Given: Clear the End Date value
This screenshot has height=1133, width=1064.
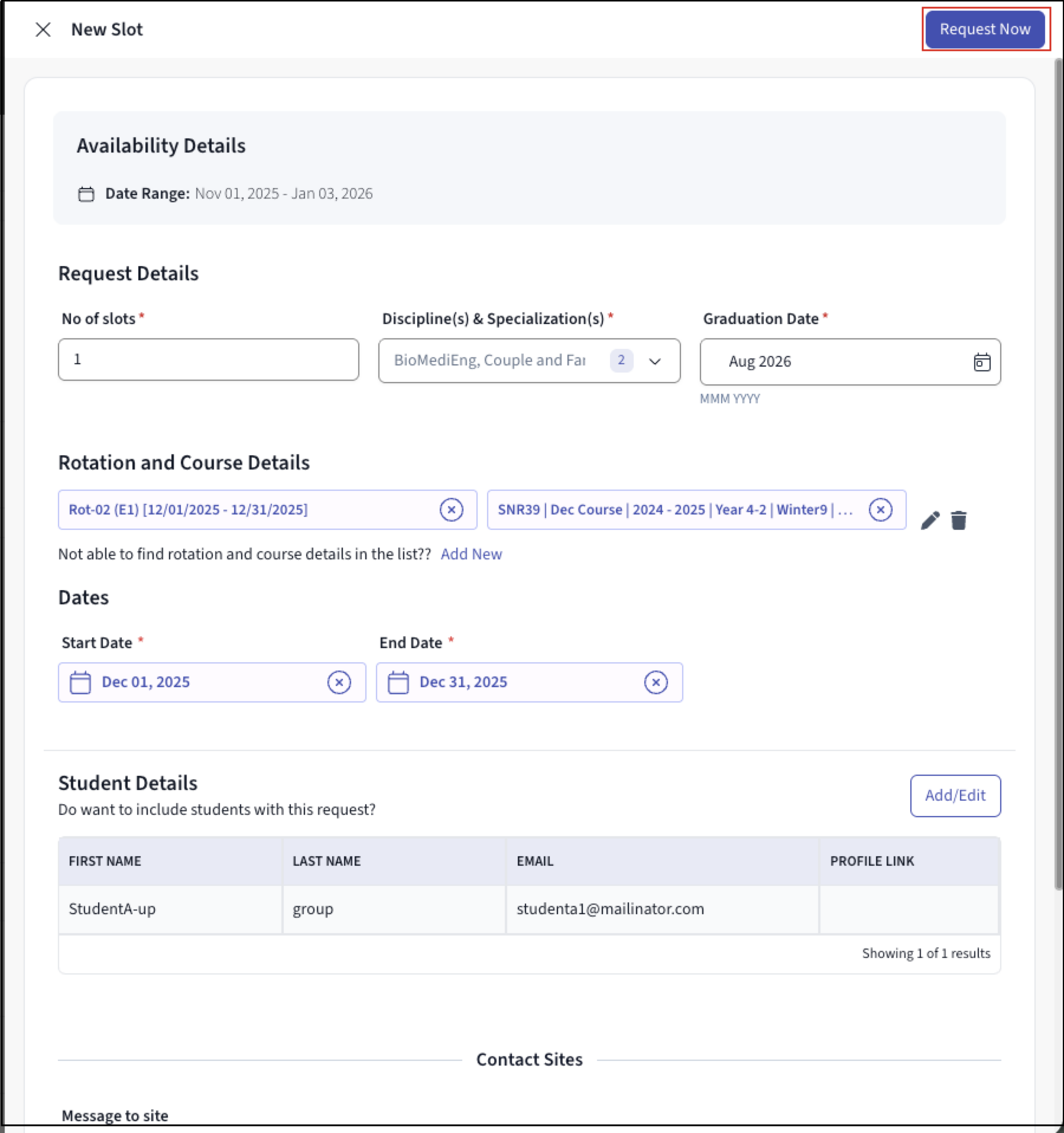Looking at the screenshot, I should (656, 682).
